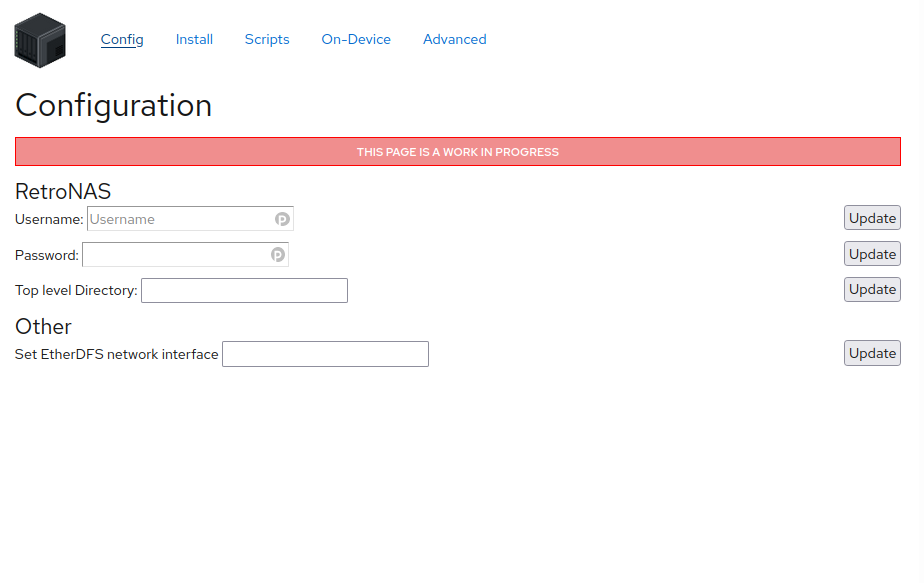This screenshot has height=583, width=924.
Task: Click Update button for Password
Action: pos(872,254)
